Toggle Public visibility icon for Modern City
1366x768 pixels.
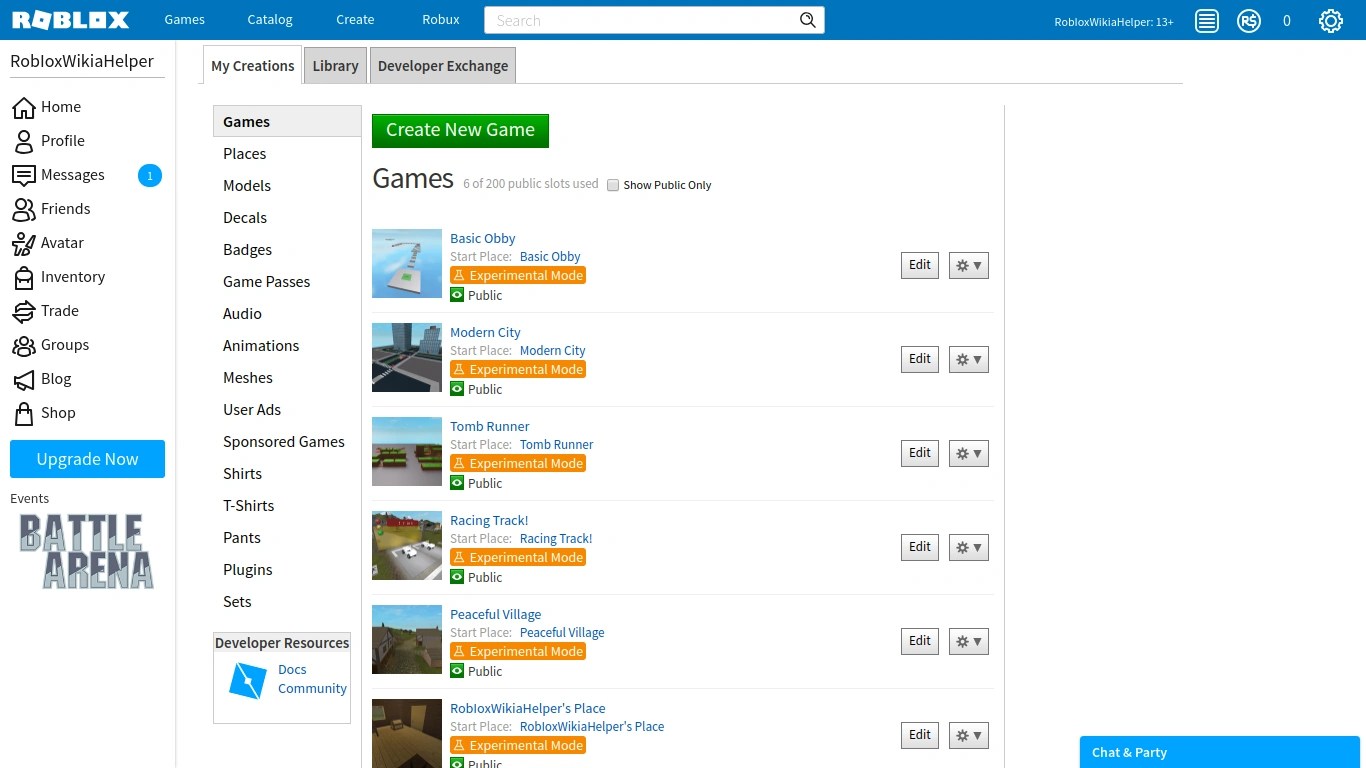457,389
